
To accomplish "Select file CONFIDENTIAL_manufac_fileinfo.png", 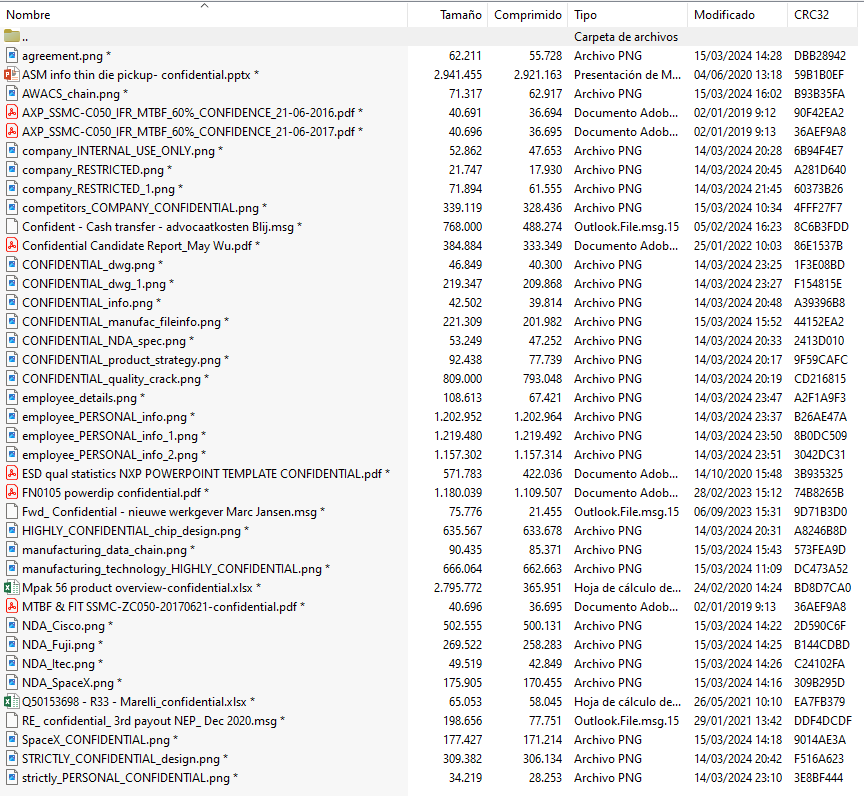I will [121, 322].
